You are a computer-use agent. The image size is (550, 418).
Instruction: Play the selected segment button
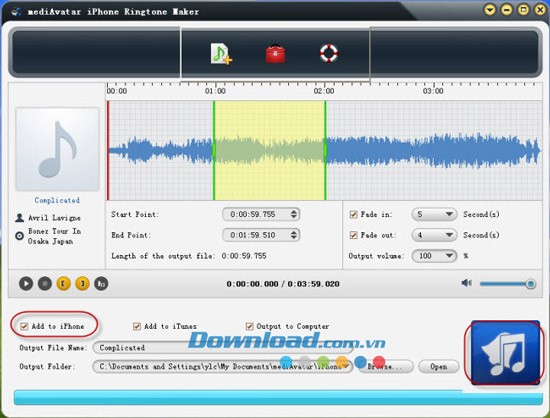(x=101, y=283)
